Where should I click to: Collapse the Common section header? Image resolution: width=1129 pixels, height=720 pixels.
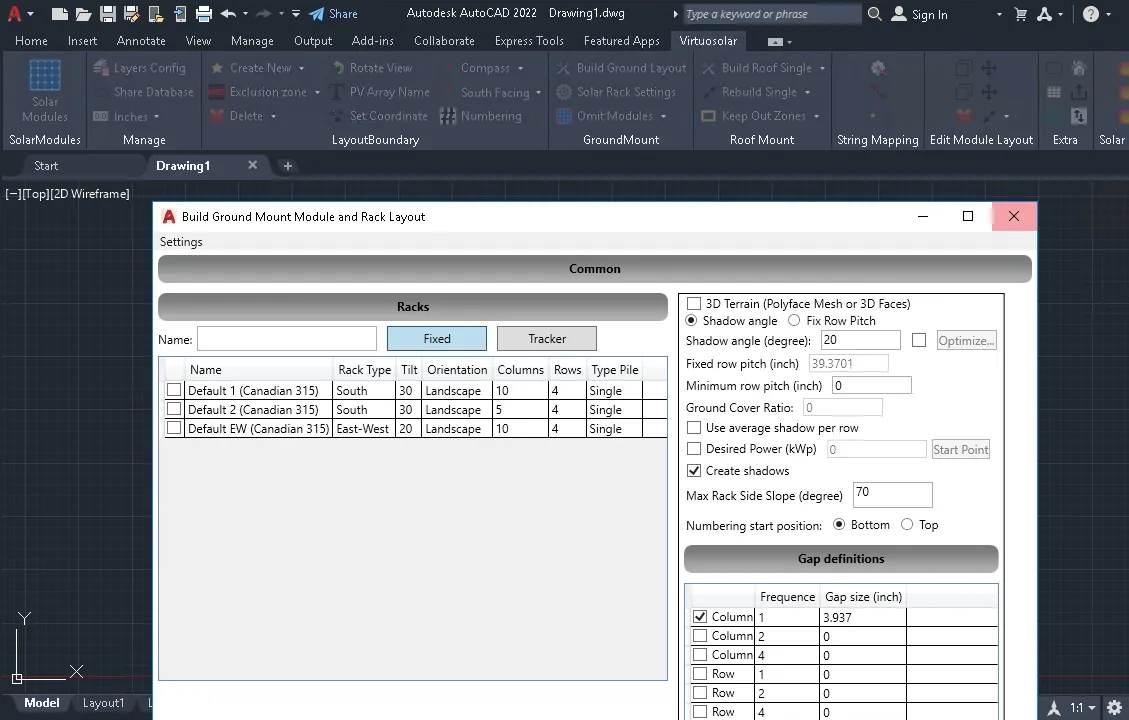point(595,269)
